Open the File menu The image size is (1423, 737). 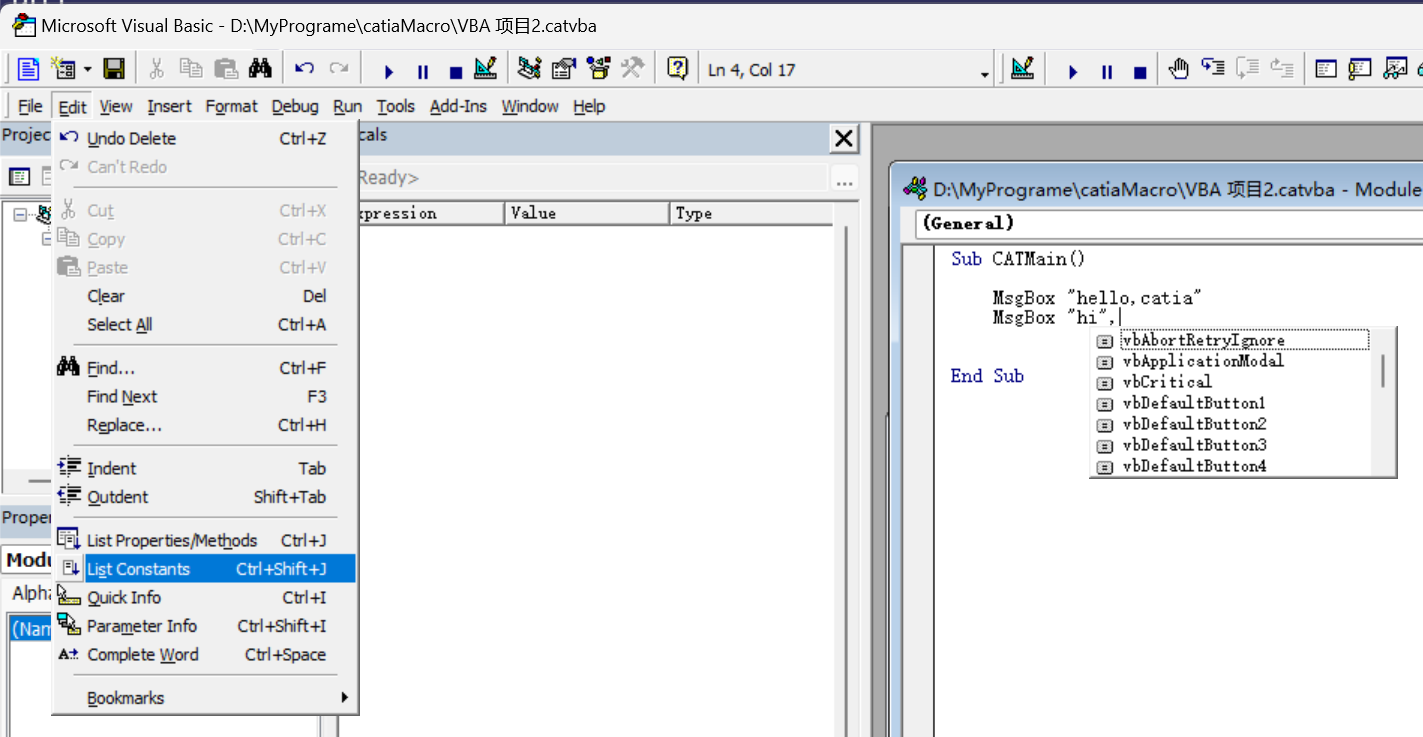[x=30, y=106]
